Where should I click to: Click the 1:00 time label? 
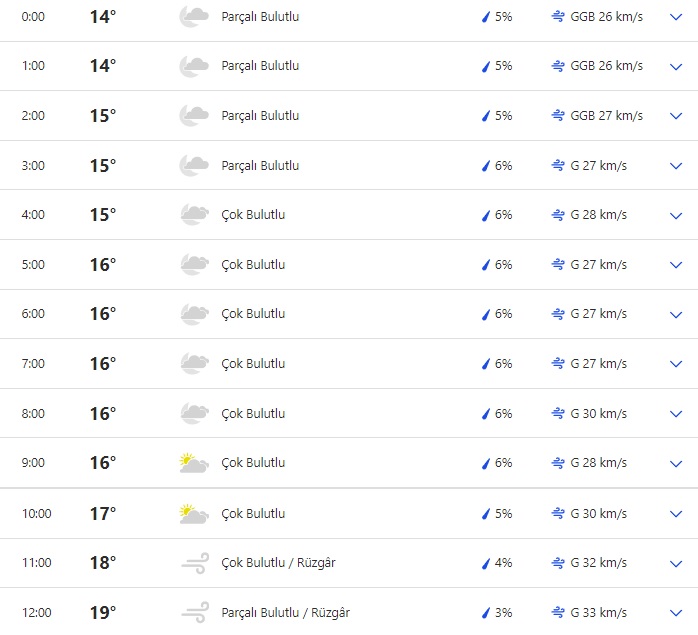click(x=33, y=66)
